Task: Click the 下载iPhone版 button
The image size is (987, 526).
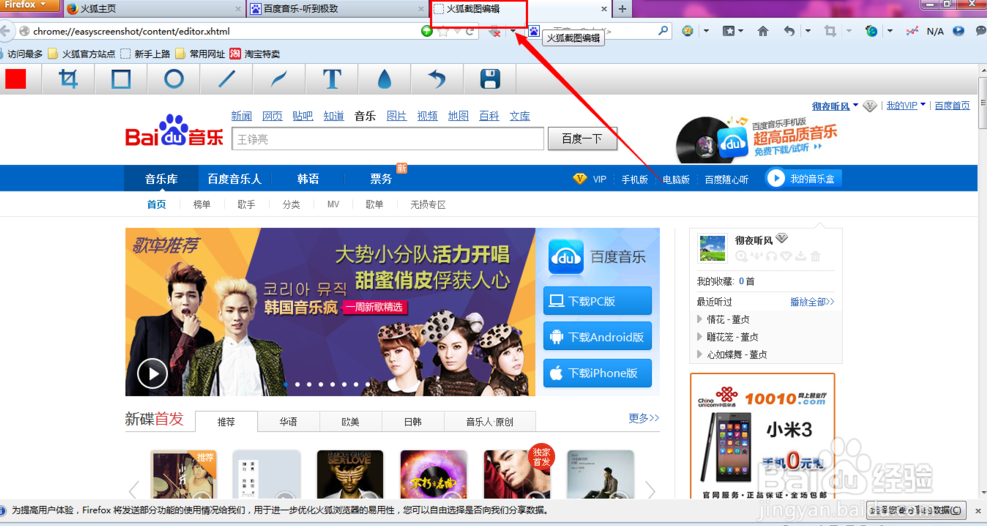Action: 597,373
